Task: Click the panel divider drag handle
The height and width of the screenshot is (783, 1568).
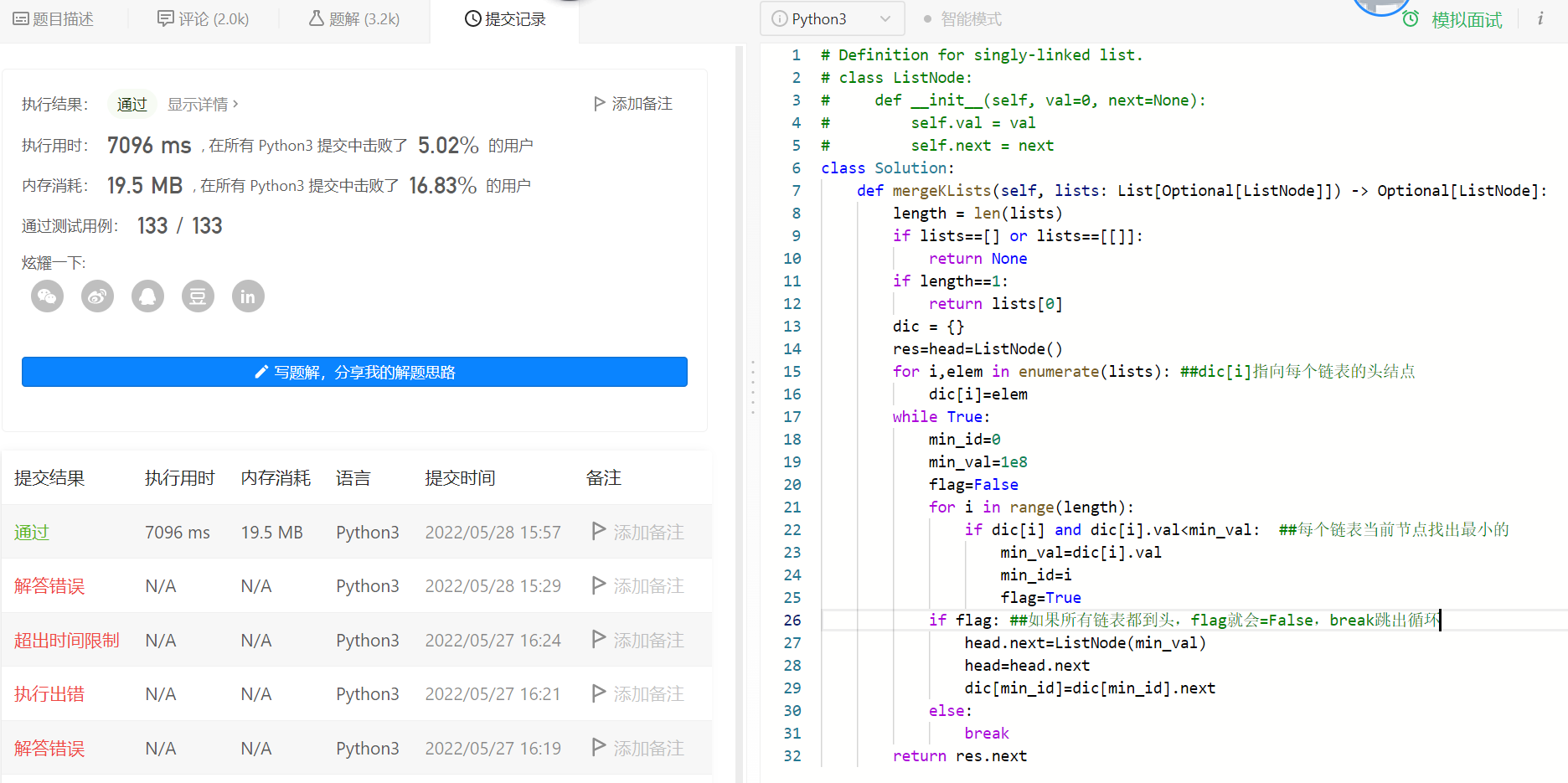Action: pos(752,387)
